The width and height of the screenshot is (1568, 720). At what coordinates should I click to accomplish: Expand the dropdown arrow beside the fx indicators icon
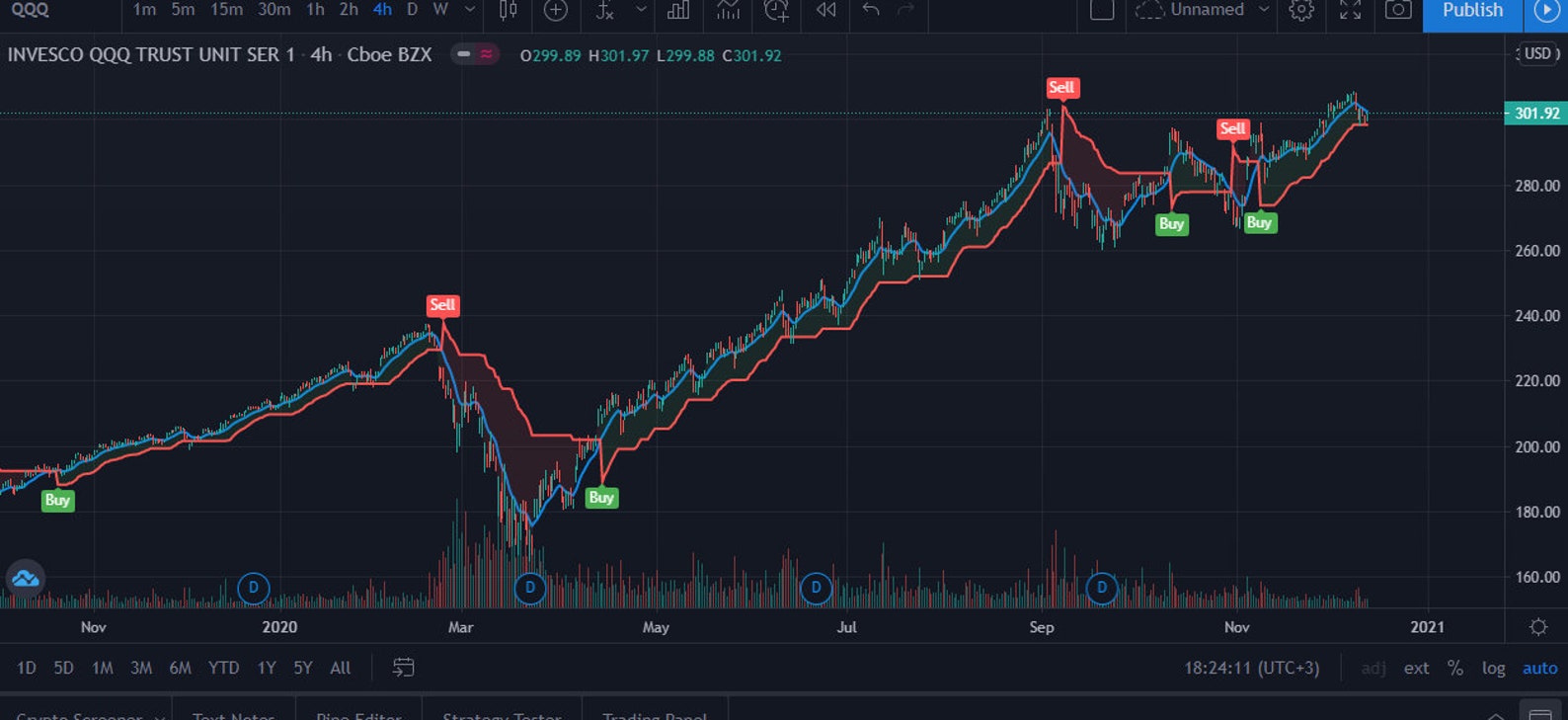coord(641,10)
